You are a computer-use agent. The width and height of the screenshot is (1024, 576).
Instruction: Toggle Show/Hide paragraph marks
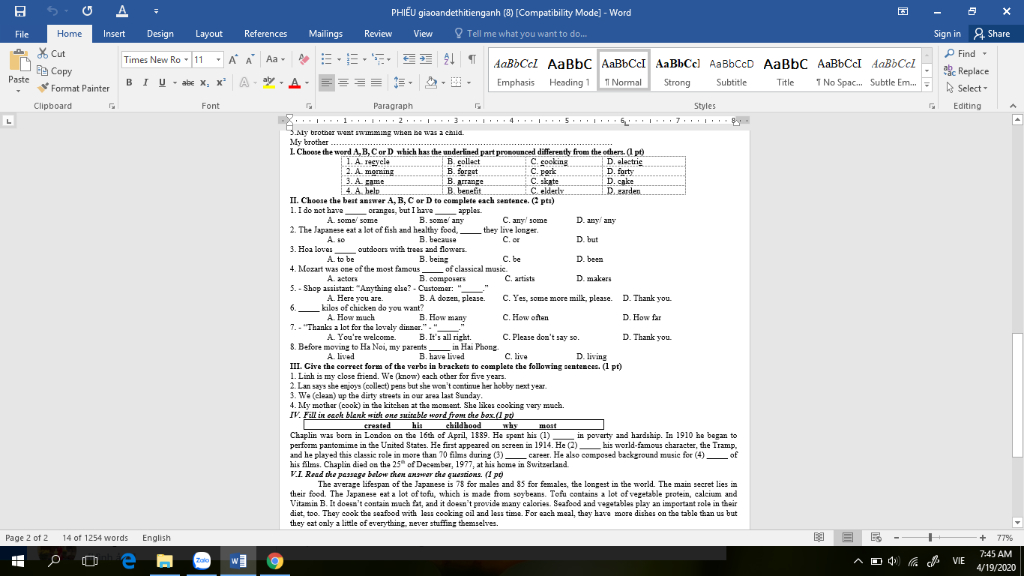click(x=472, y=59)
